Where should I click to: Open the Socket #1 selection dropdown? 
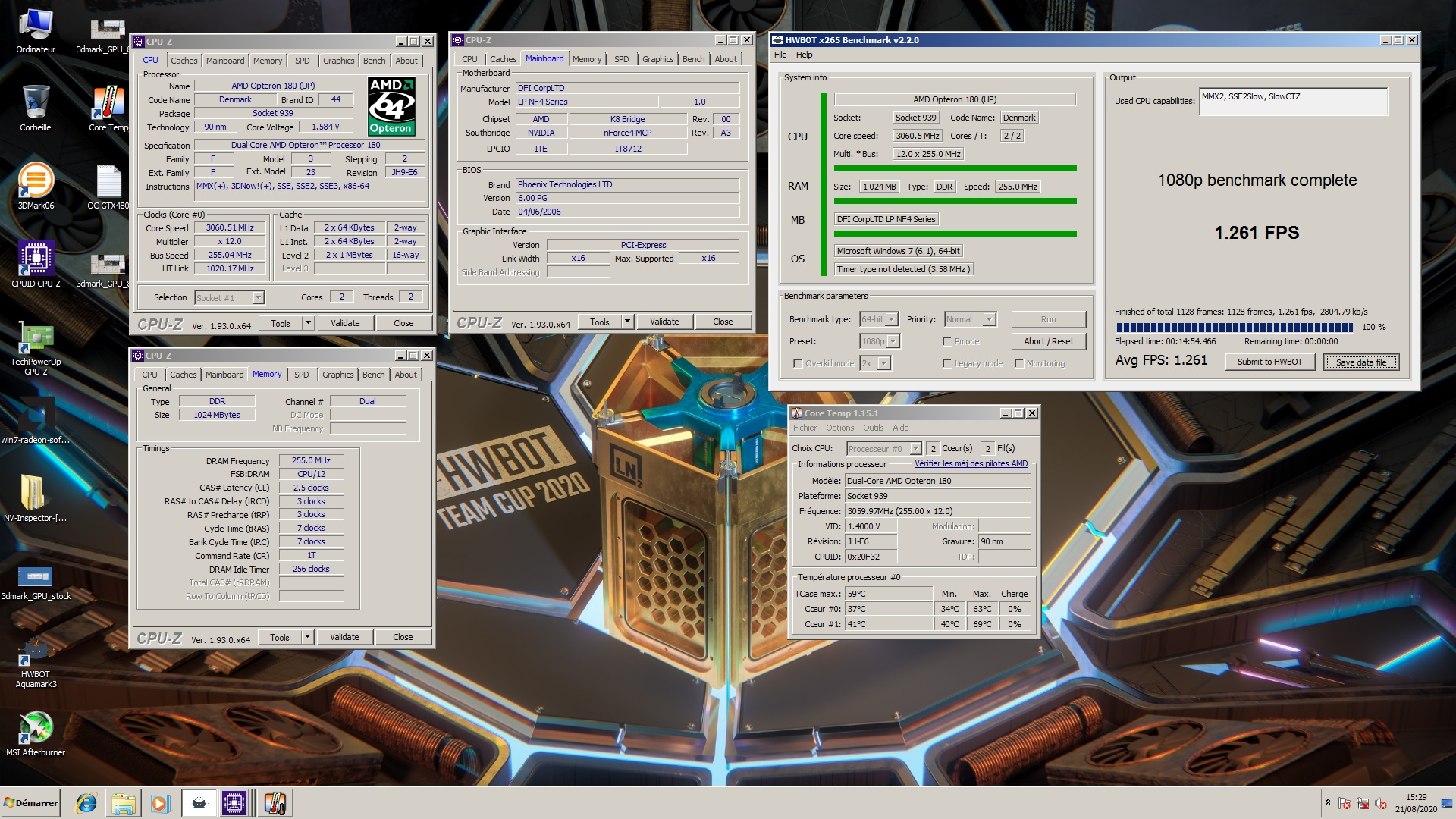[x=258, y=297]
